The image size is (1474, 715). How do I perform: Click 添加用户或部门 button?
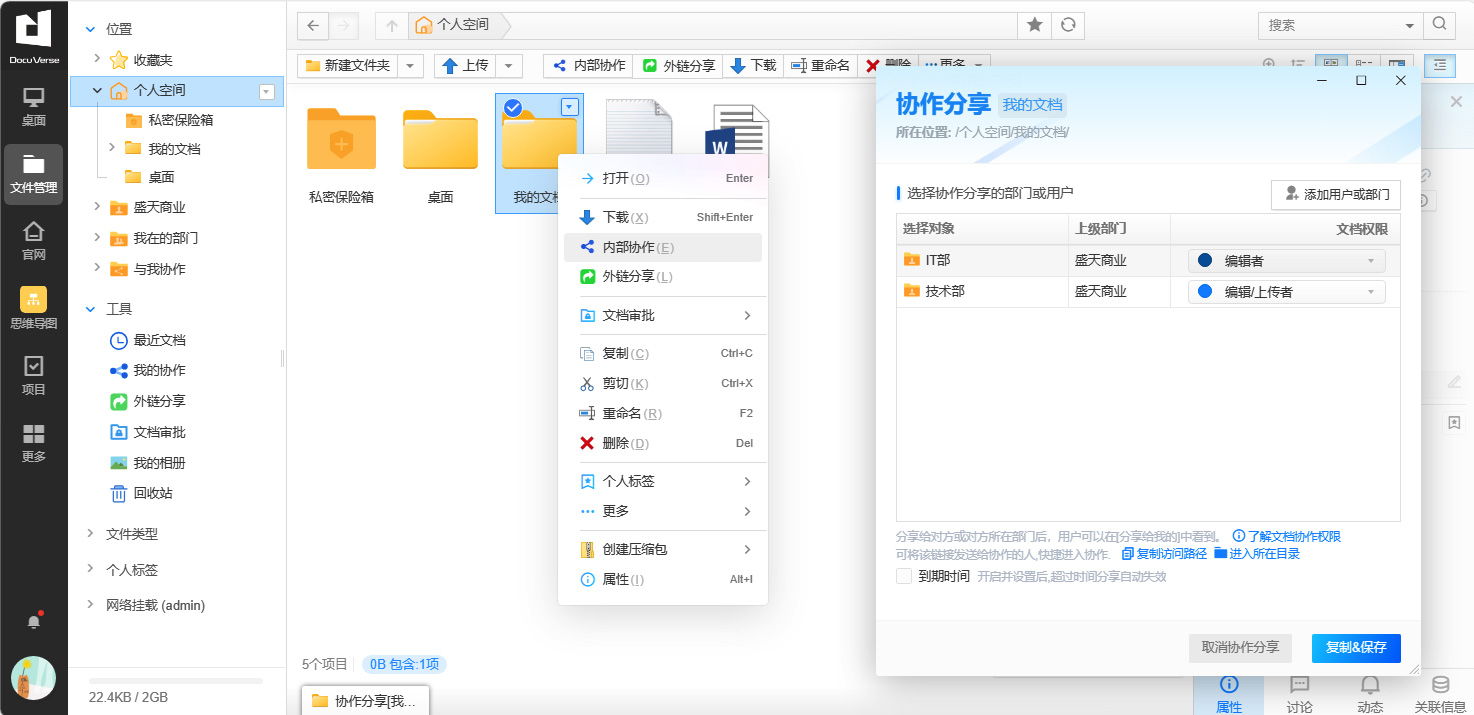(x=1335, y=195)
